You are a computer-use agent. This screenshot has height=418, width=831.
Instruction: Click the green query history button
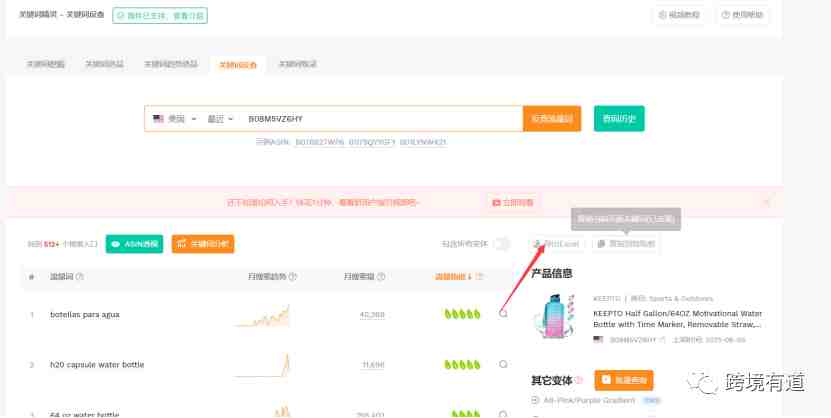(x=619, y=119)
